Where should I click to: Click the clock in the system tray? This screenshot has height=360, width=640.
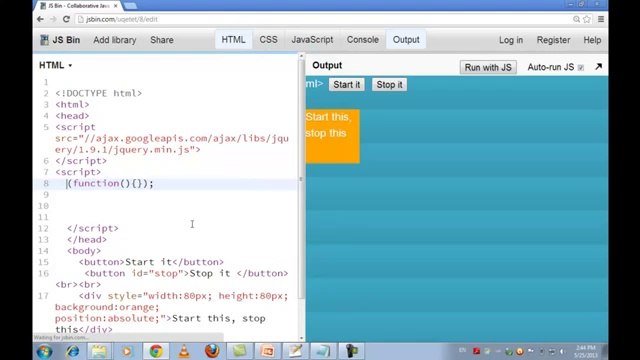tap(586, 351)
